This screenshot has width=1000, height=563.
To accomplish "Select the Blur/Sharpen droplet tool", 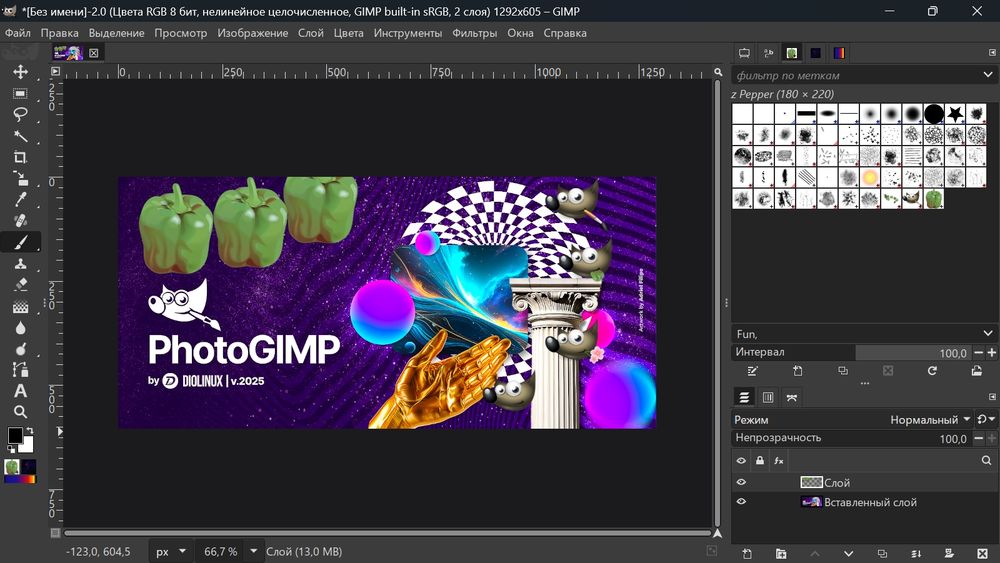I will (20, 328).
